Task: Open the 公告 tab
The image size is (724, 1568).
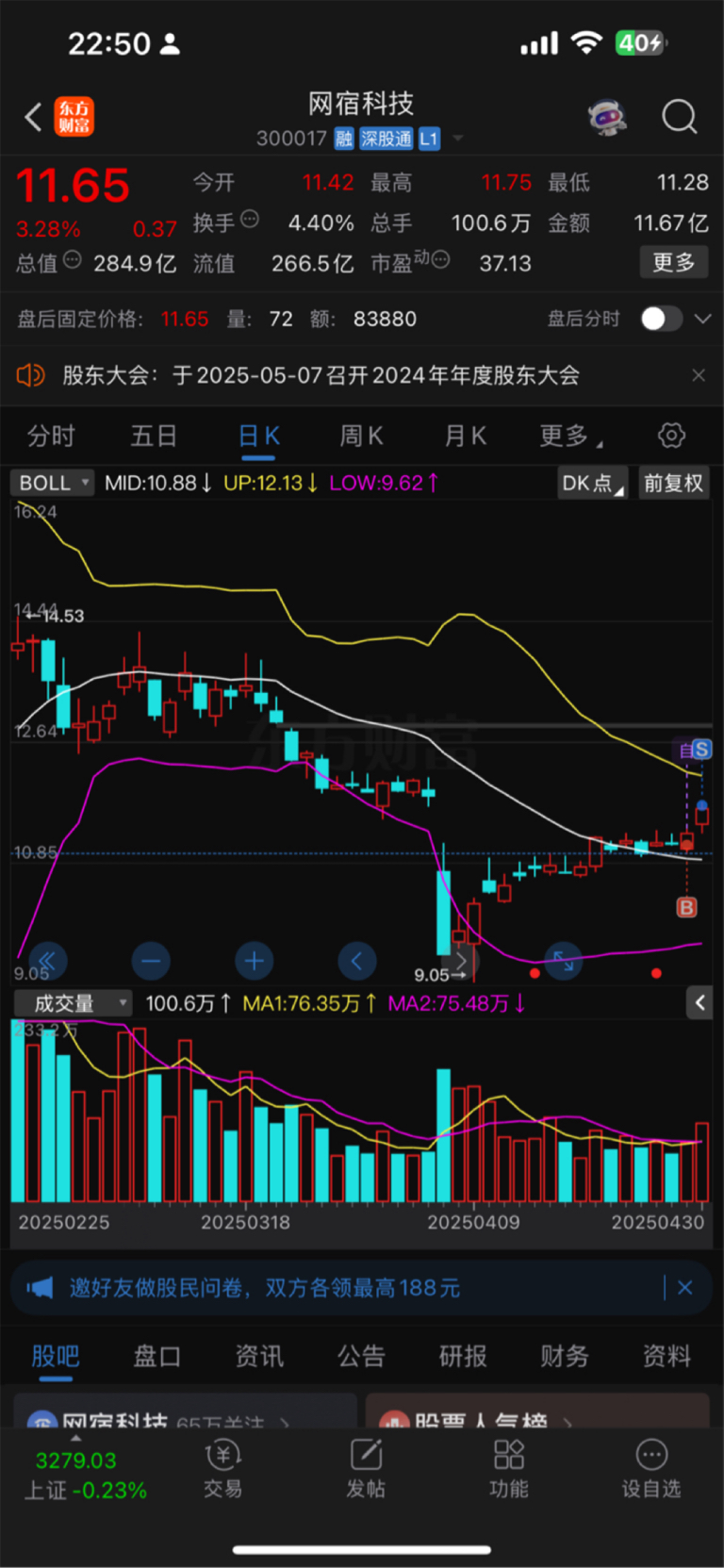Action: 361,1356
